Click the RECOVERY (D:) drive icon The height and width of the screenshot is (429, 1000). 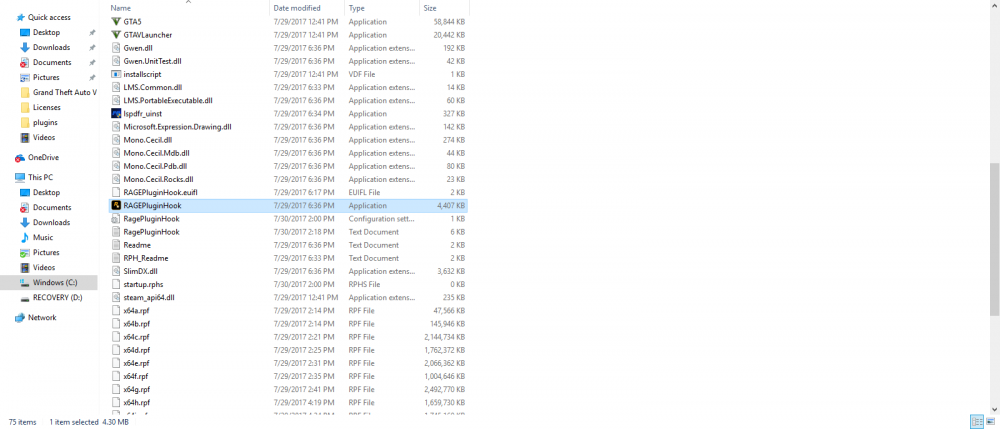[25, 298]
